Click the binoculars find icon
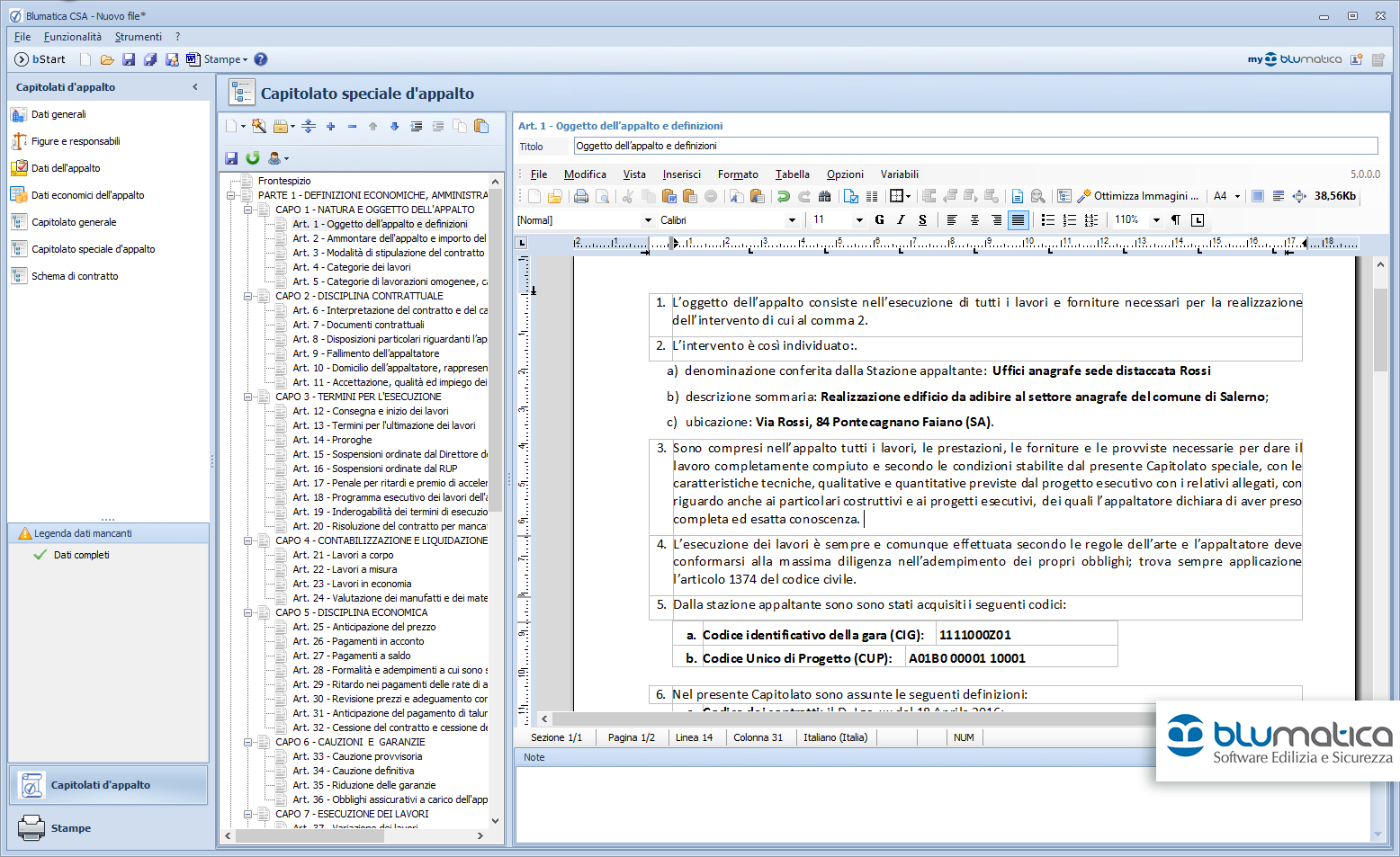 point(824,196)
